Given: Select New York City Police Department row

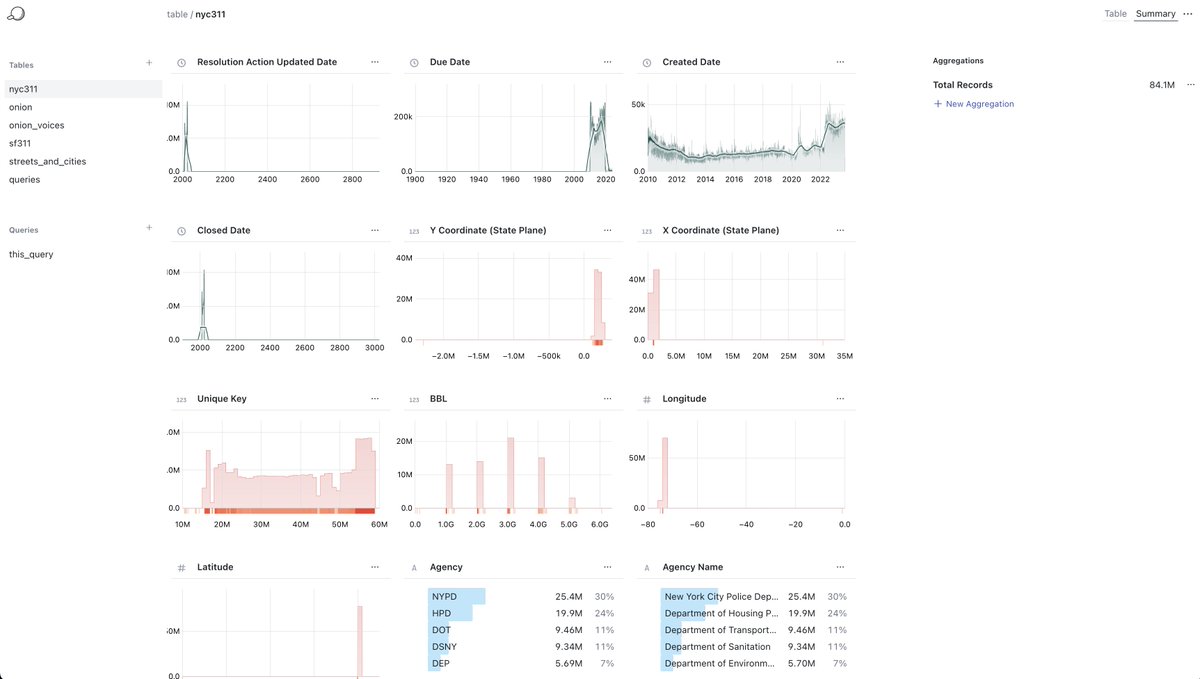Looking at the screenshot, I should pos(754,597).
